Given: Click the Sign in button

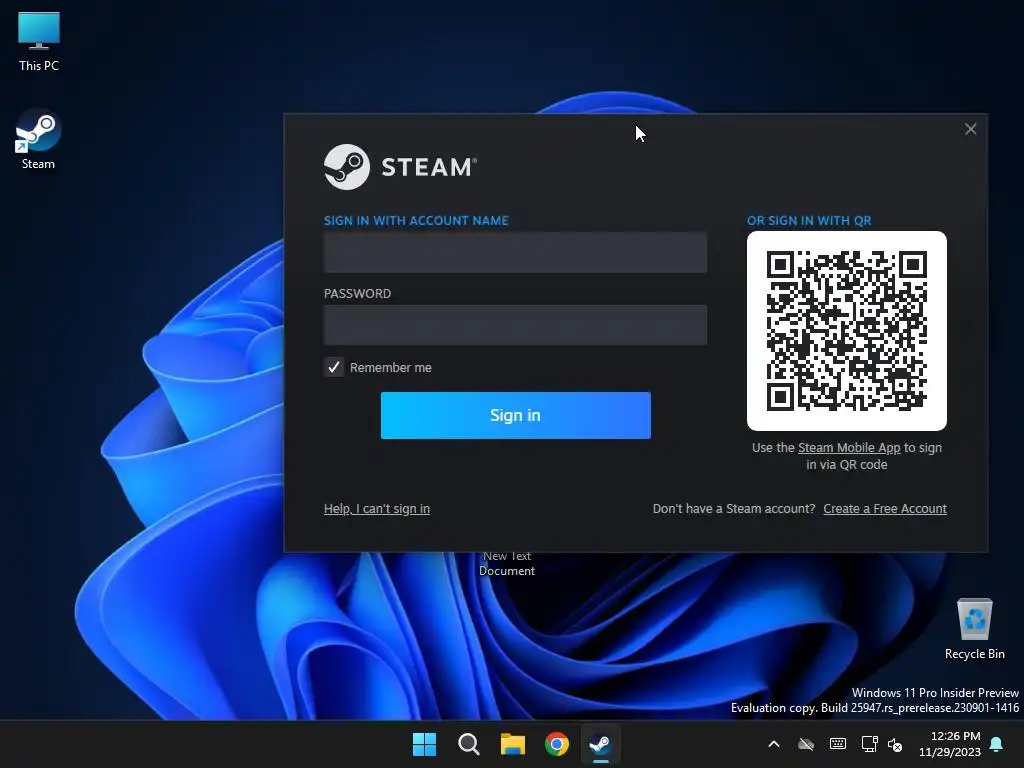Looking at the screenshot, I should point(515,415).
